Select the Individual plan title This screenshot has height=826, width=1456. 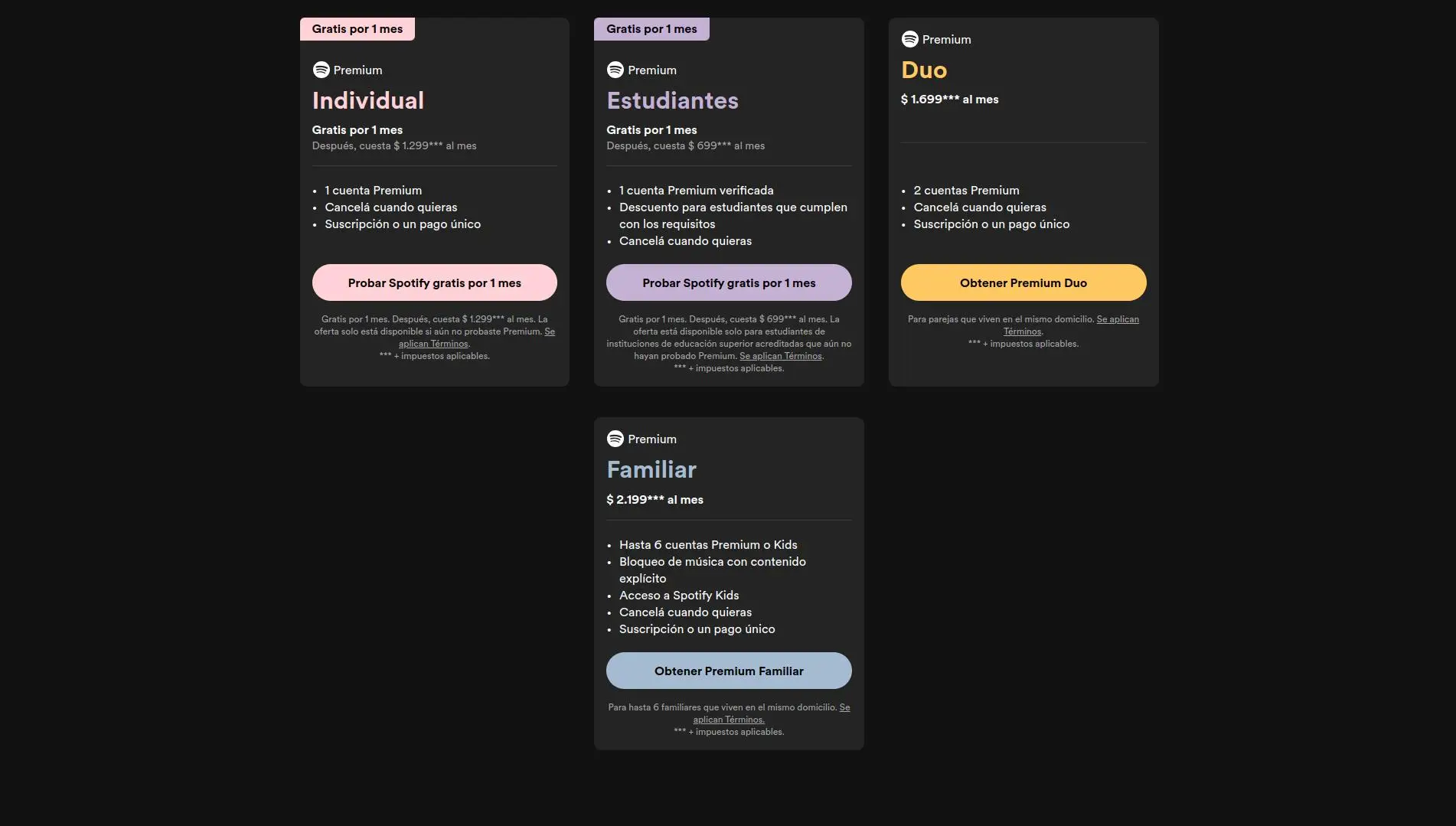point(368,100)
